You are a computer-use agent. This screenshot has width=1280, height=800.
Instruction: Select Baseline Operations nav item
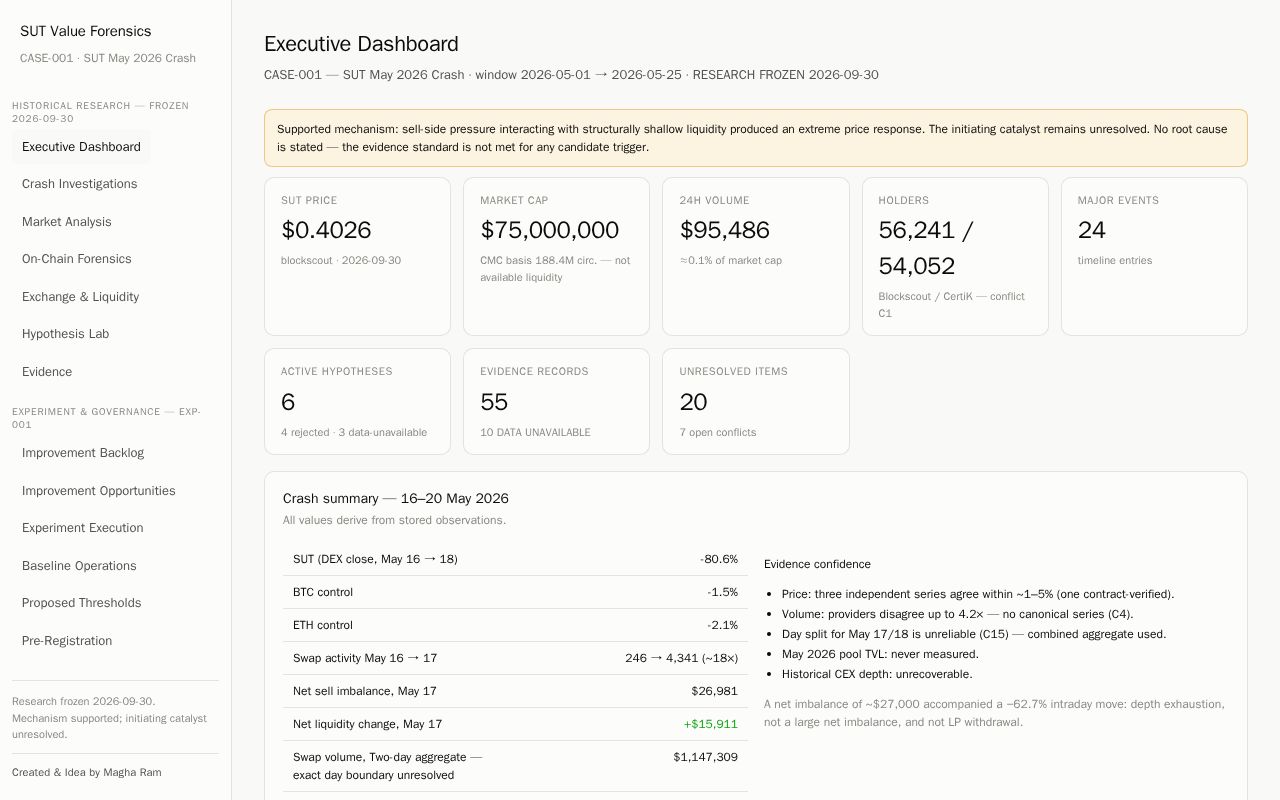tap(79, 566)
